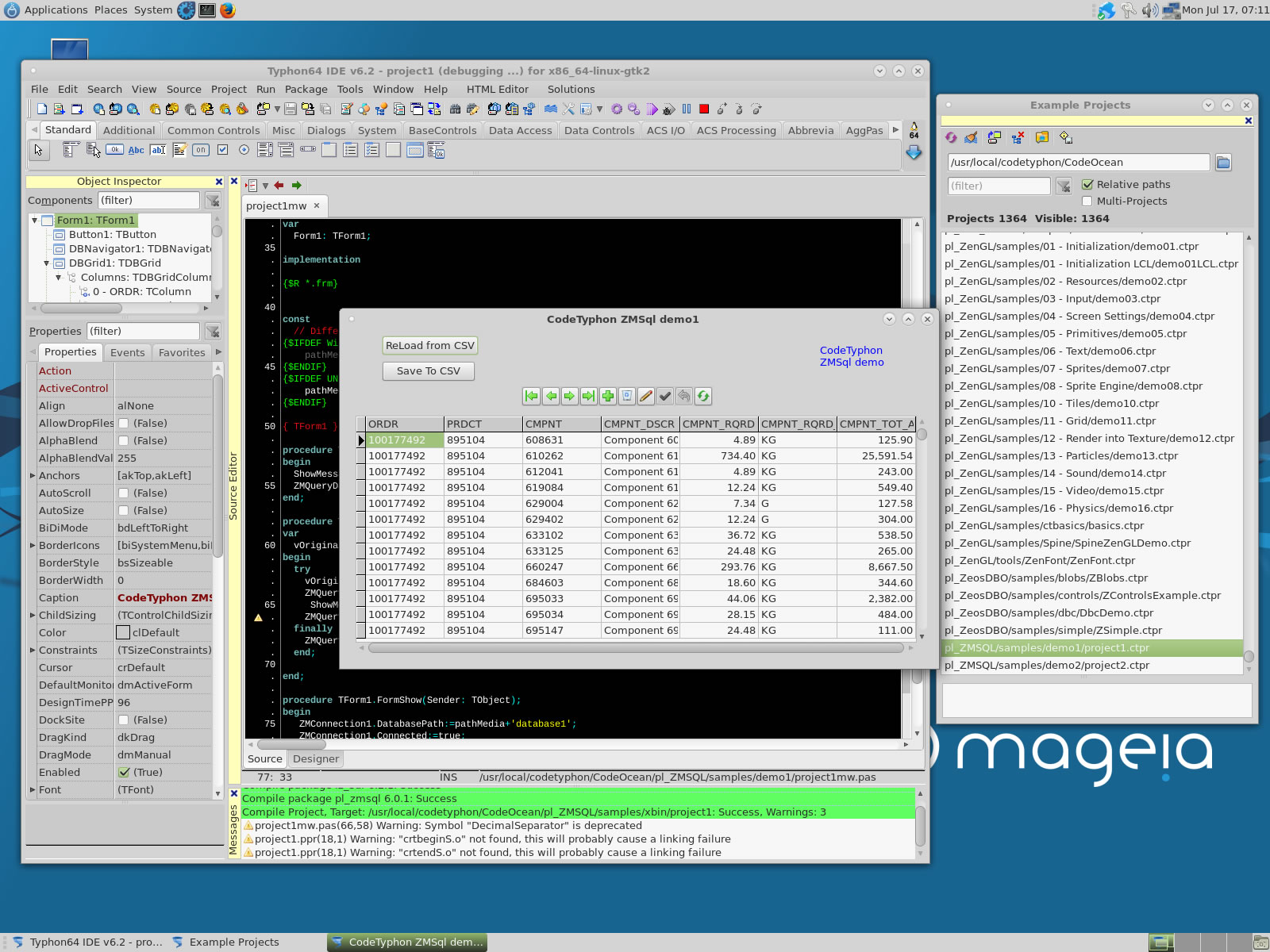Edit current record with pencil icon
This screenshot has width=1270, height=952.
646,396
